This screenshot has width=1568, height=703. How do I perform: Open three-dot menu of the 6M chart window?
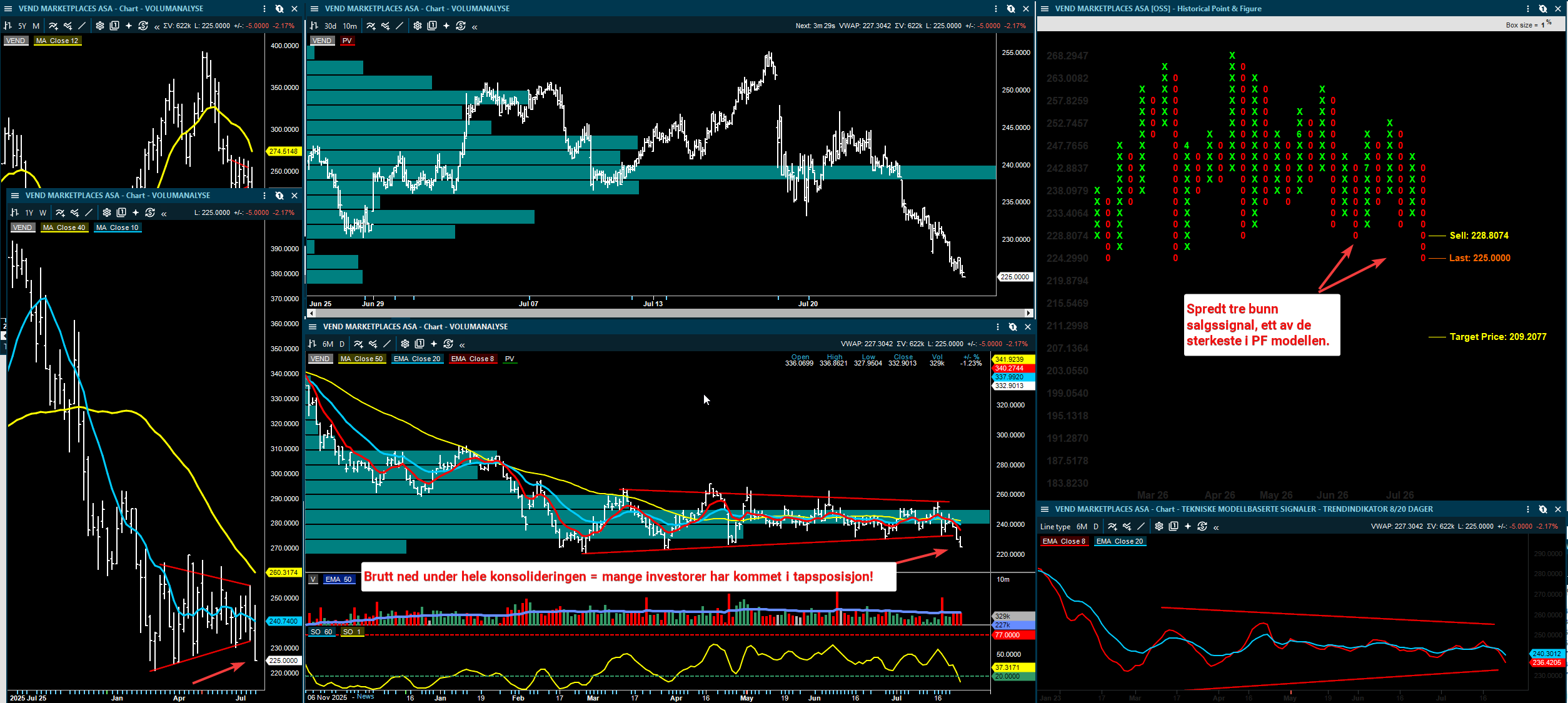pos(998,327)
